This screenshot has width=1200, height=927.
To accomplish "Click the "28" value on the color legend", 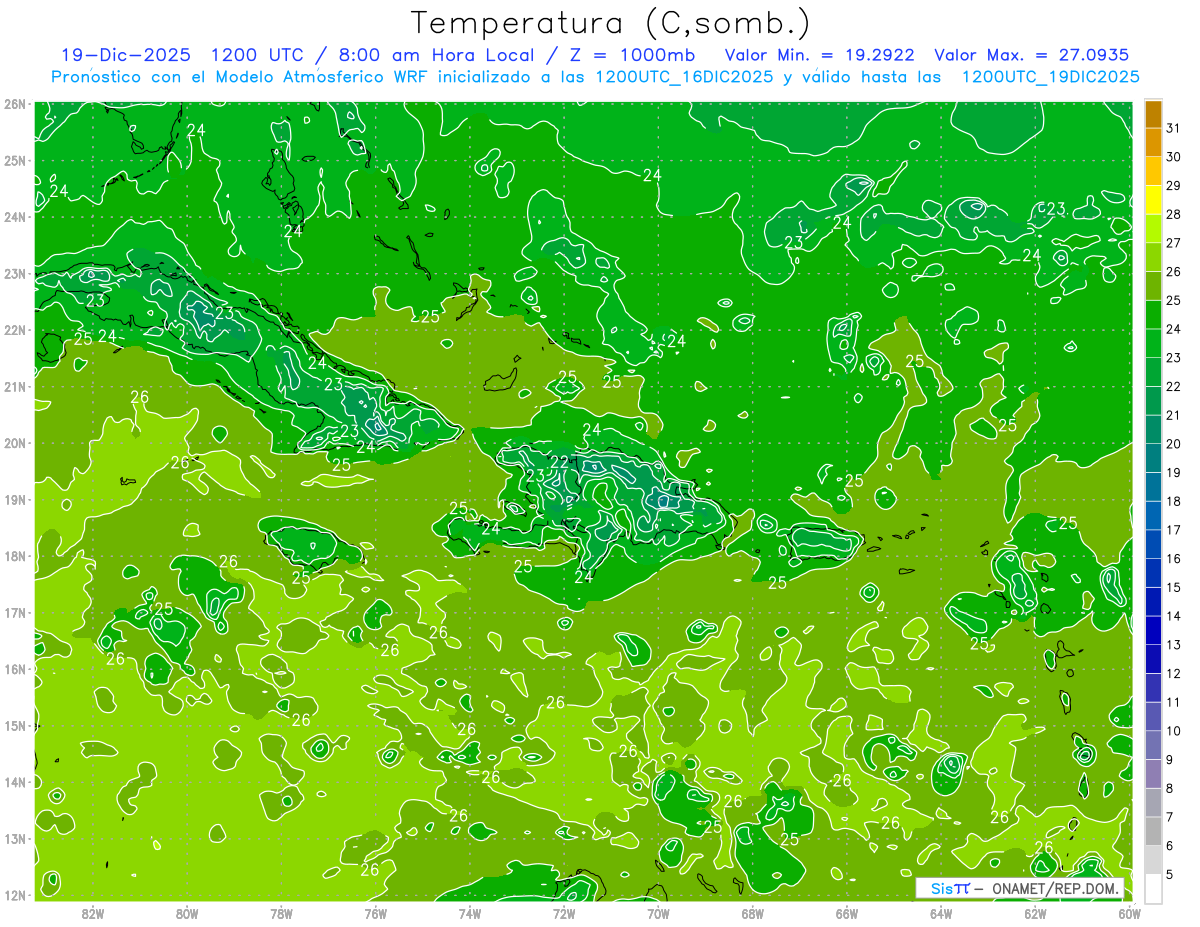I will coord(1173,214).
